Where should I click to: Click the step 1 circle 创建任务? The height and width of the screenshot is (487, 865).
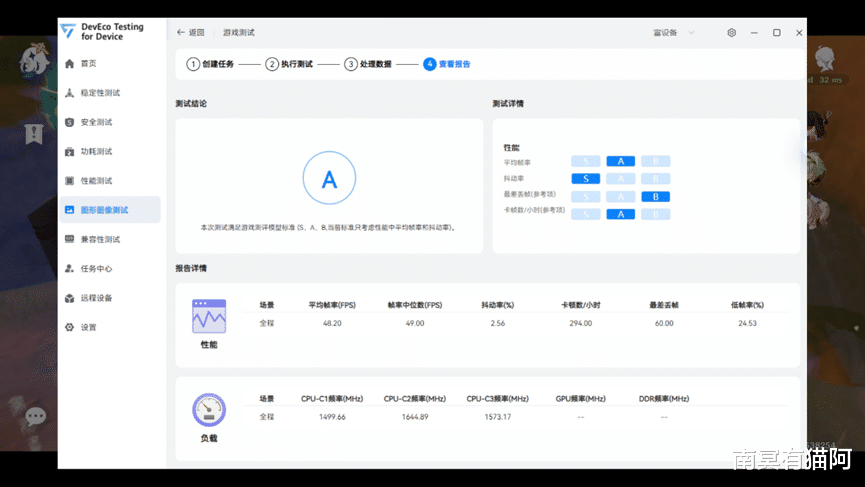193,65
